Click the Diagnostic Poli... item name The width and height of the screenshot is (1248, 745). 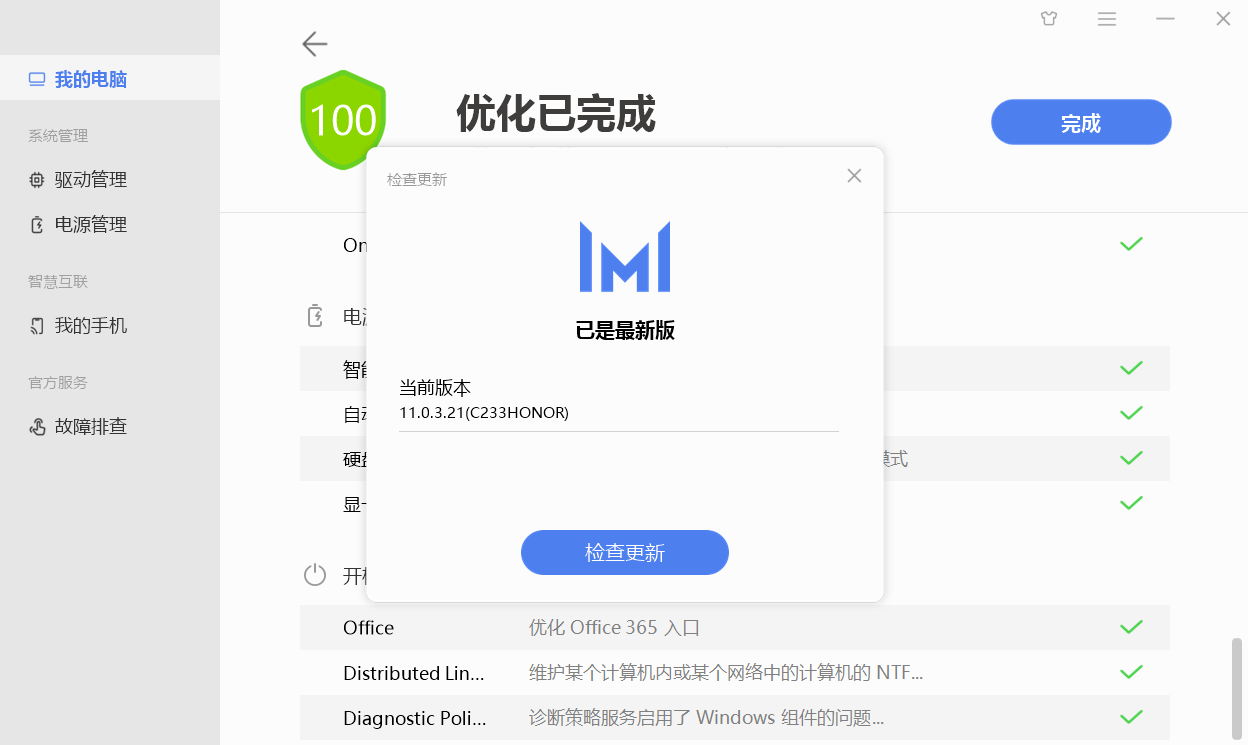coord(415,718)
